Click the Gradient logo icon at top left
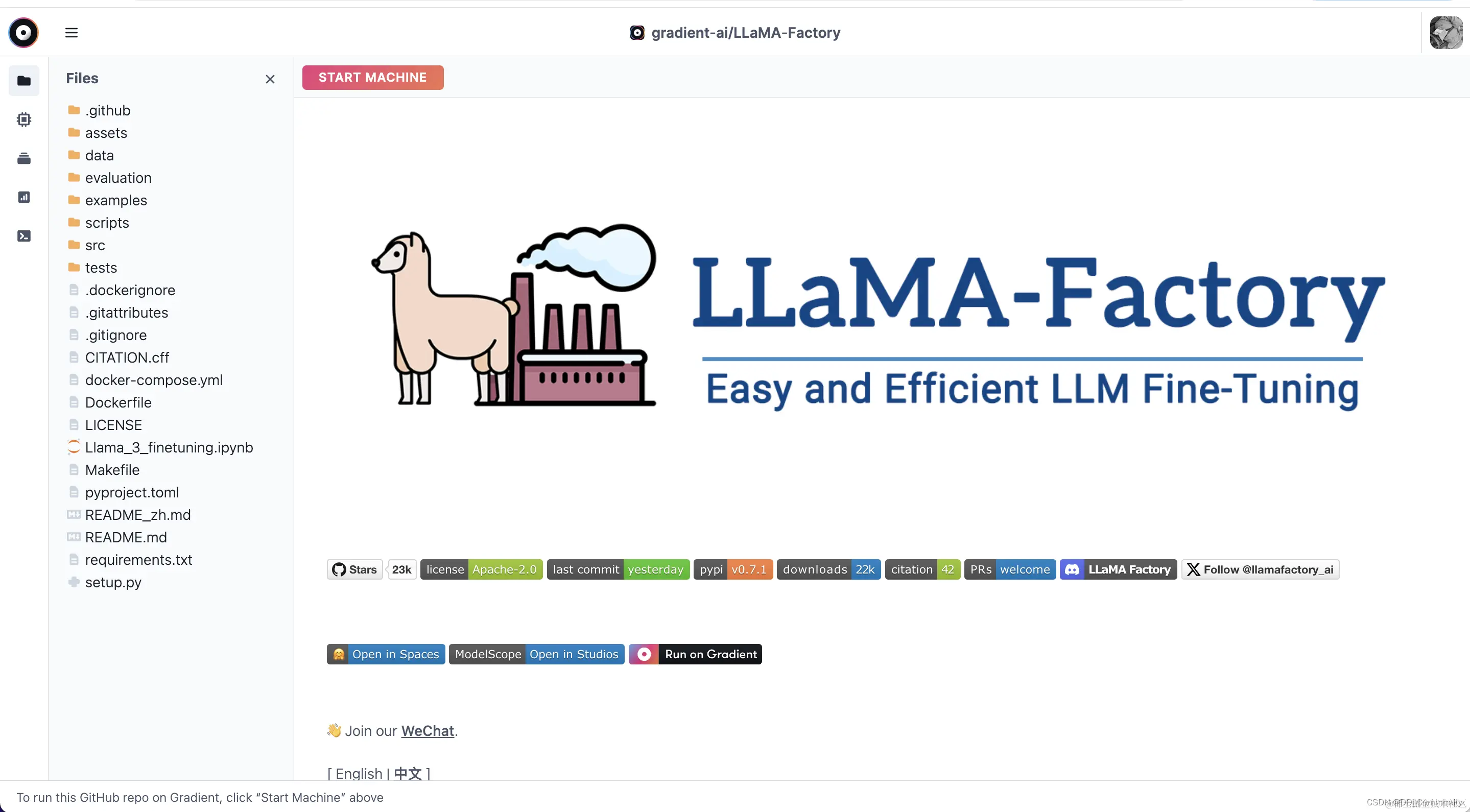 23,33
